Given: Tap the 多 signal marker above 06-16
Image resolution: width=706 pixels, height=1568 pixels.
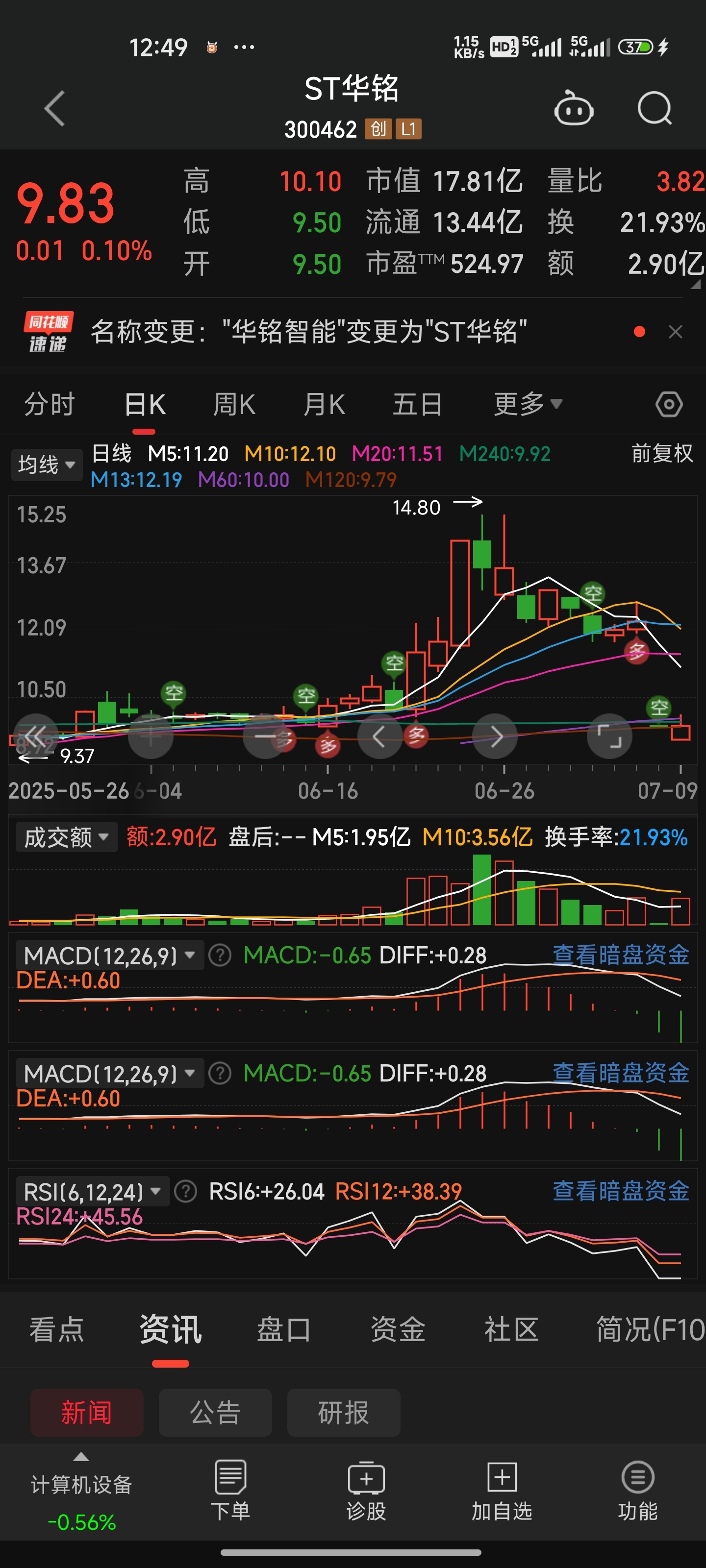Looking at the screenshot, I should click(328, 745).
